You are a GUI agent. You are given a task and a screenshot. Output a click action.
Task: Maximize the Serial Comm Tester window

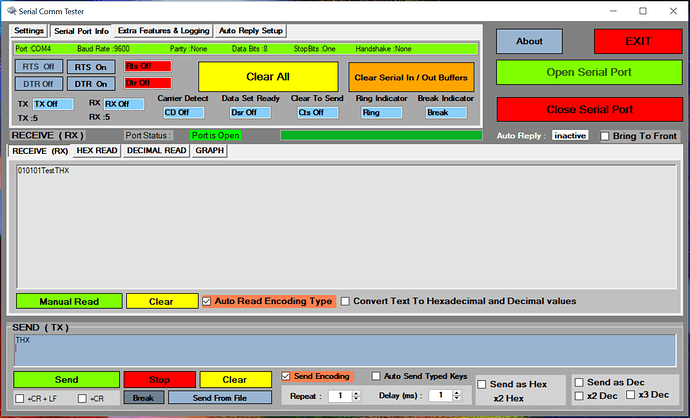tap(643, 11)
